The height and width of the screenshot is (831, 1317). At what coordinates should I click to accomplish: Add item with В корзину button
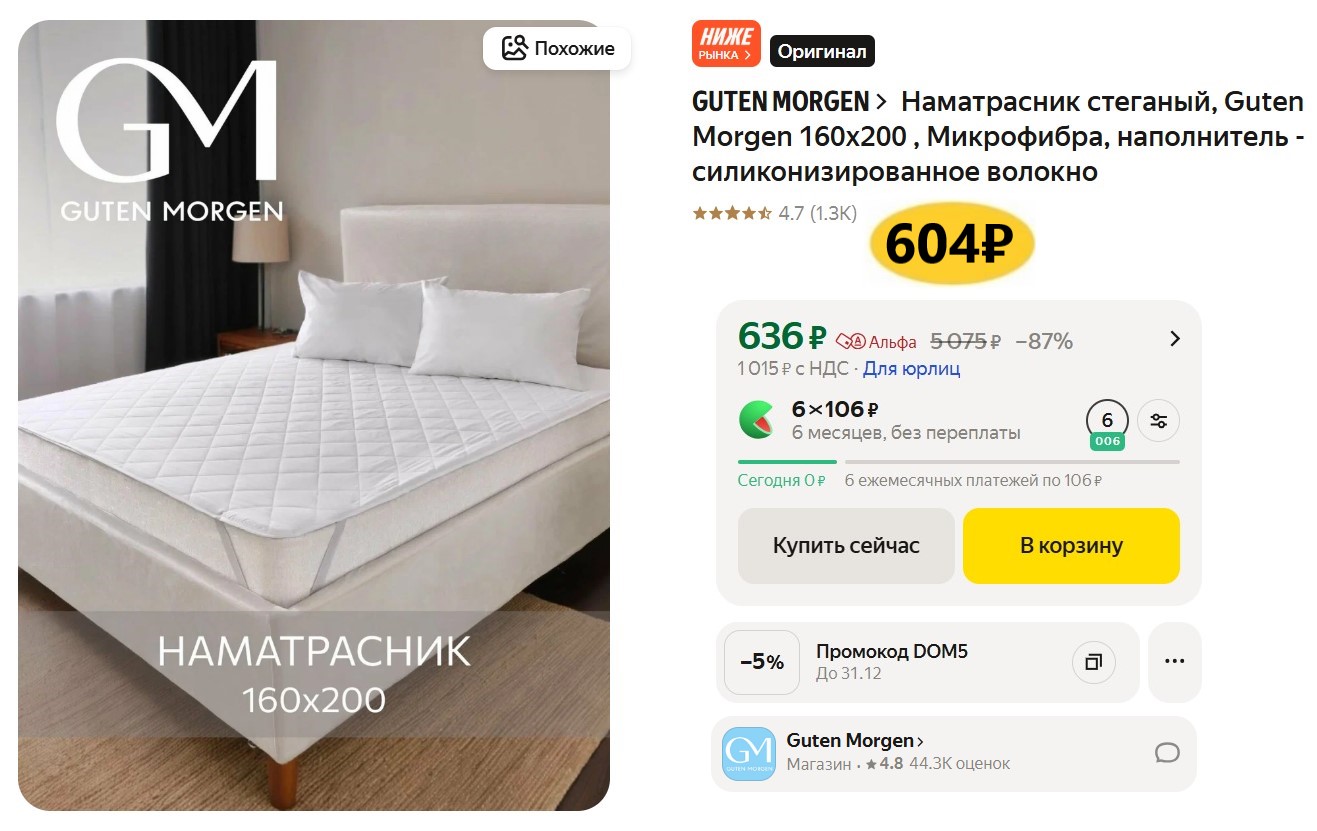coord(1071,546)
